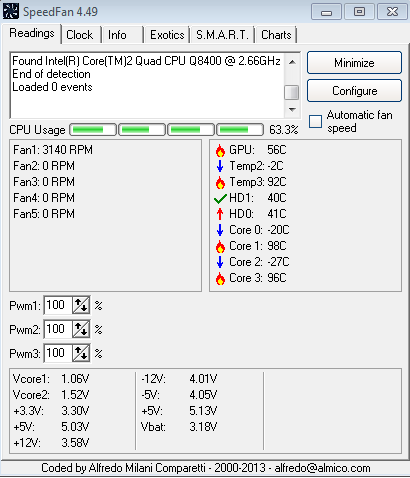
Task: Click the +5V 5.13V reading
Action: tap(179, 411)
